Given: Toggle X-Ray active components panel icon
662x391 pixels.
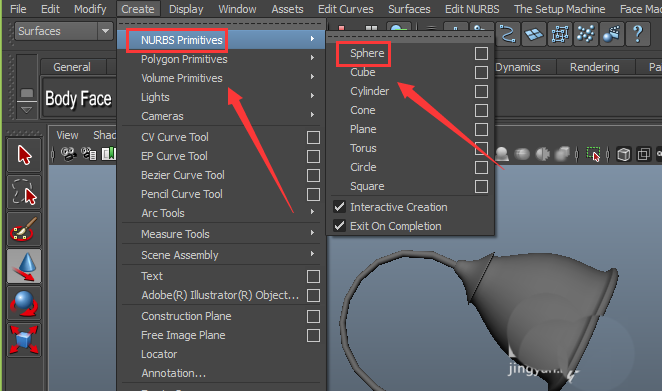Looking at the screenshot, I should (x=643, y=154).
